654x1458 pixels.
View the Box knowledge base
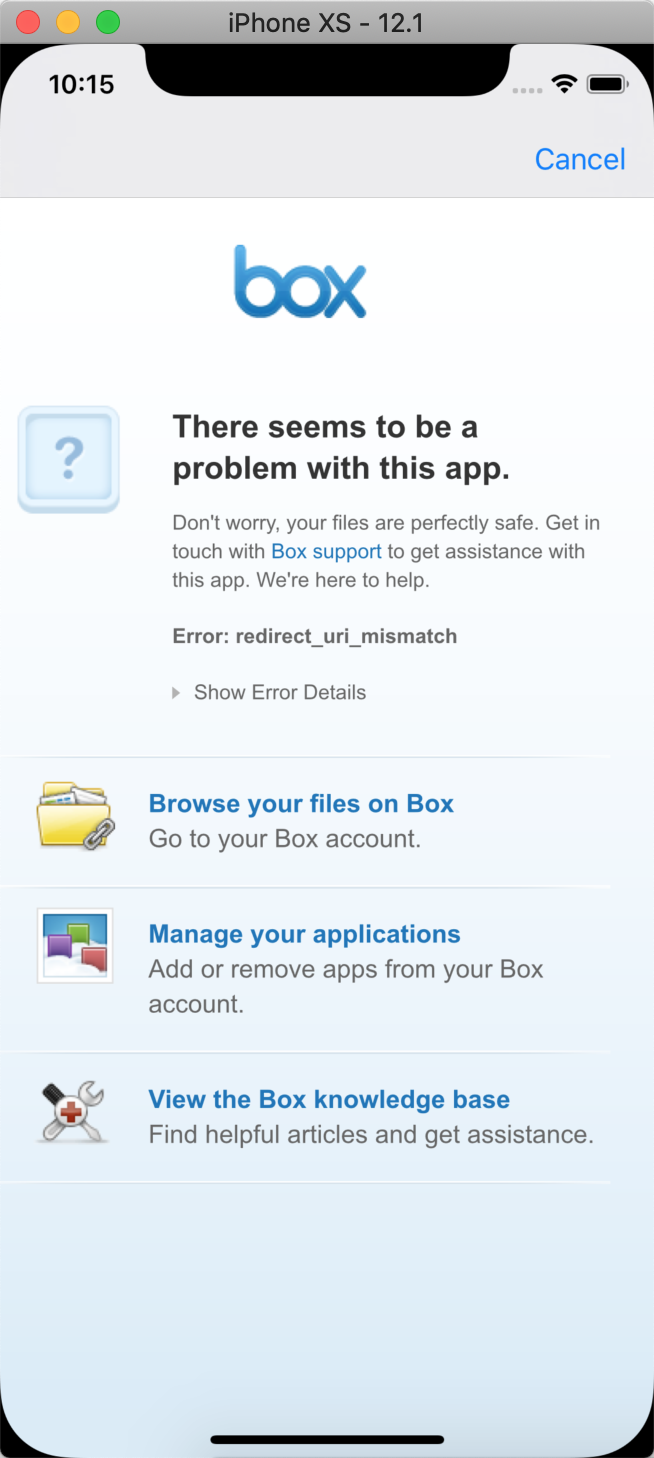click(x=328, y=1099)
